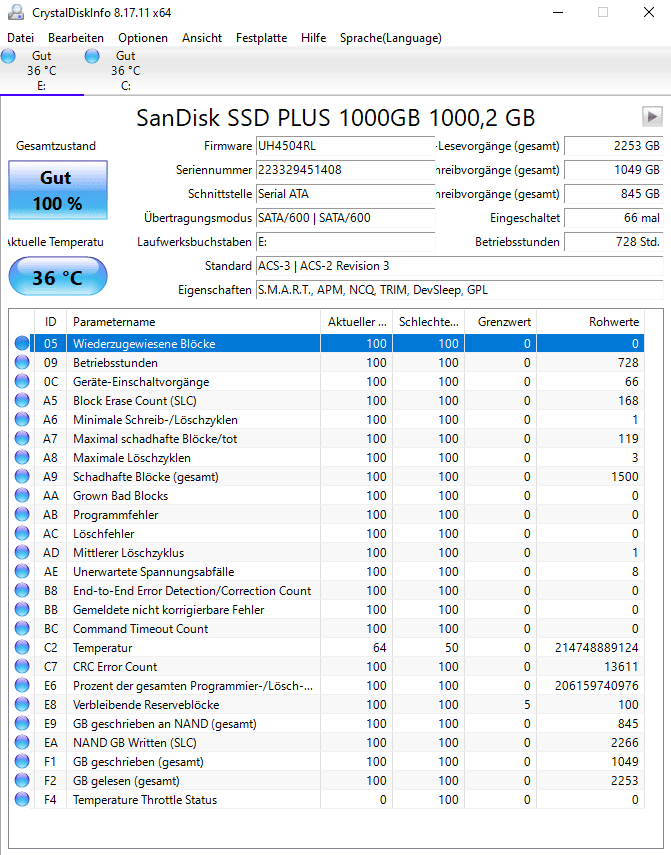
Task: Click the Betriebsstunden value 728 Std.
Action: pos(614,242)
